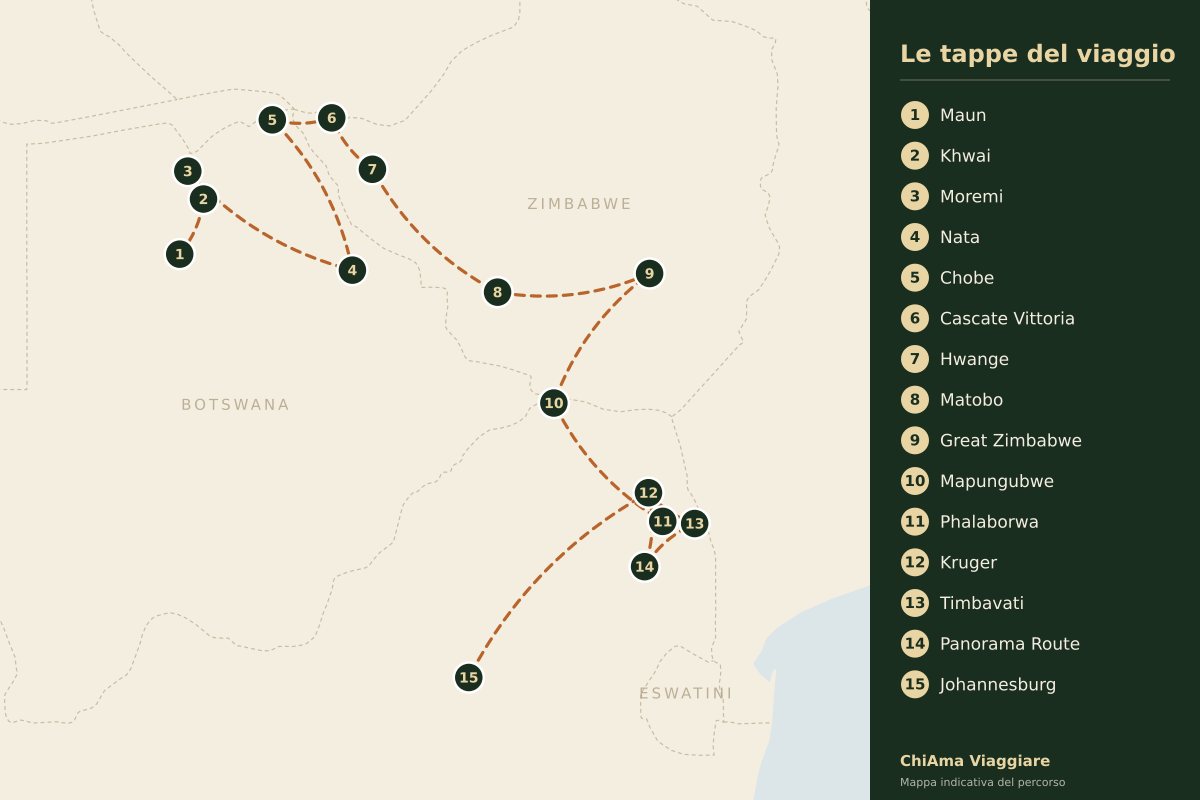
Task: Click the 'Le tappe del viaggio' heading
Action: [1037, 54]
